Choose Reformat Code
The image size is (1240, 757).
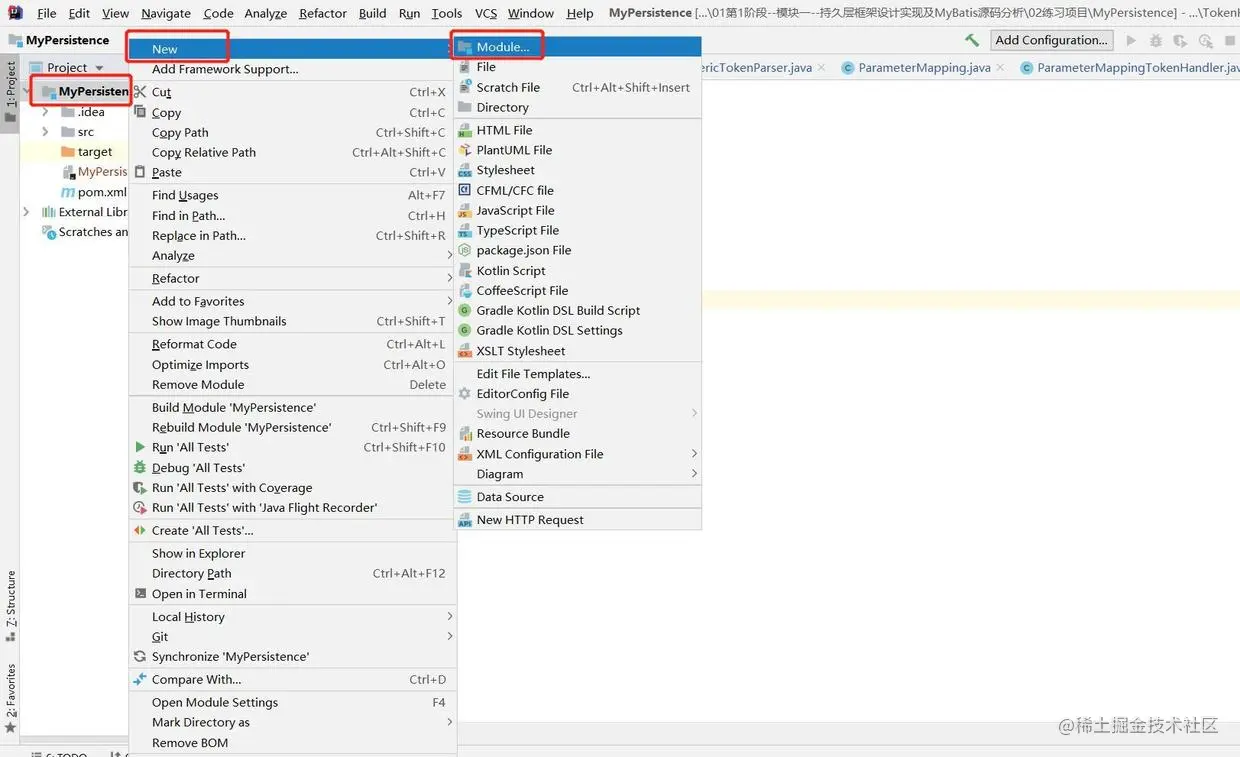[292, 344]
